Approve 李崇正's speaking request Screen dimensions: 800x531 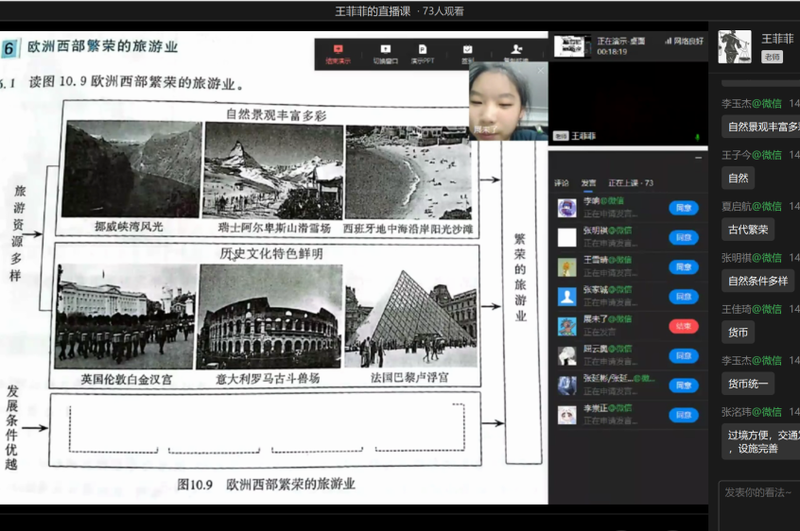tap(683, 415)
